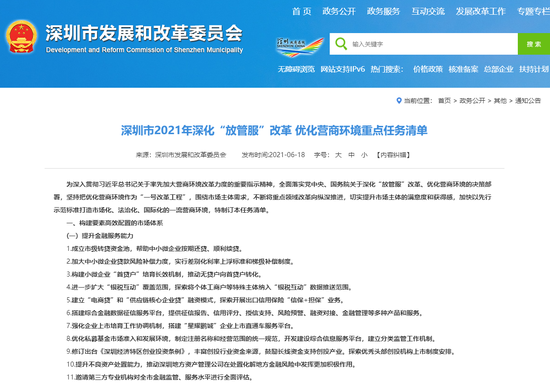Click the publish date 2021-06-18 text
The width and height of the screenshot is (550, 385).
(x=287, y=155)
